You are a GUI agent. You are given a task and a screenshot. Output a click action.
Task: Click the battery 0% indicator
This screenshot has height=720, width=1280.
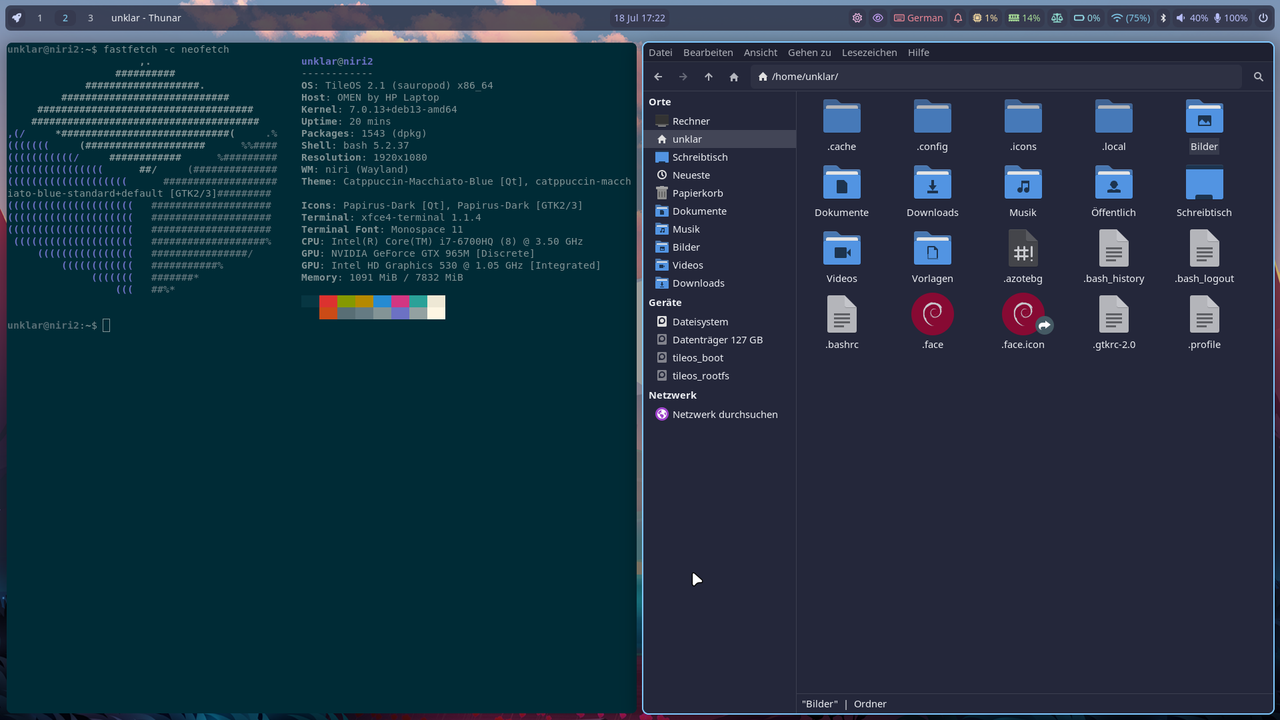1087,18
